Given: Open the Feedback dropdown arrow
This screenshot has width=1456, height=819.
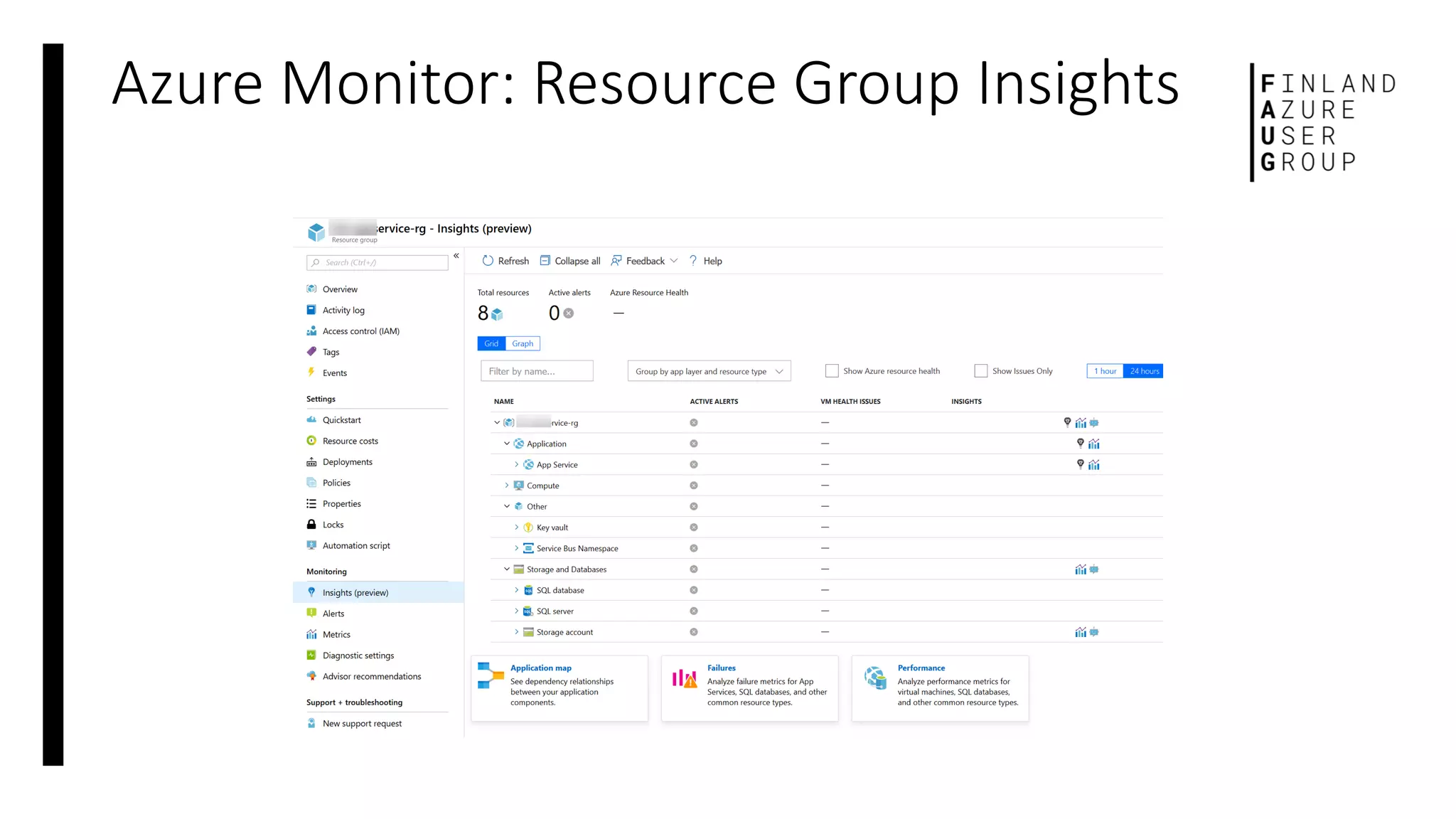Looking at the screenshot, I should point(674,261).
